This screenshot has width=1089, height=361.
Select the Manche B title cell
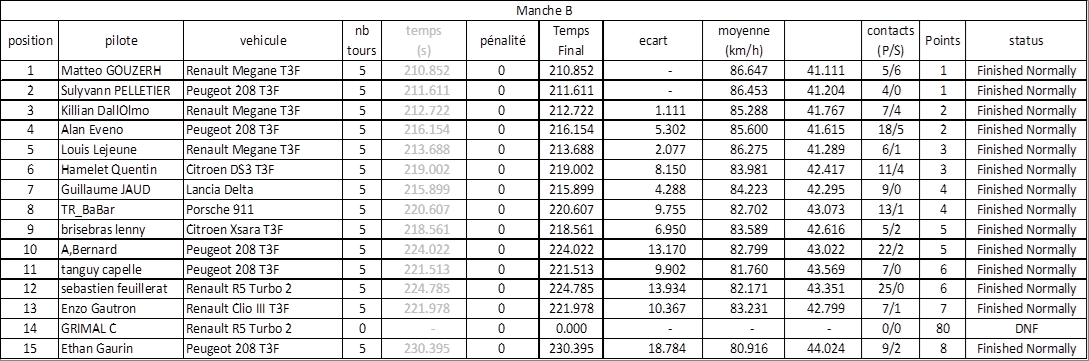pos(544,10)
